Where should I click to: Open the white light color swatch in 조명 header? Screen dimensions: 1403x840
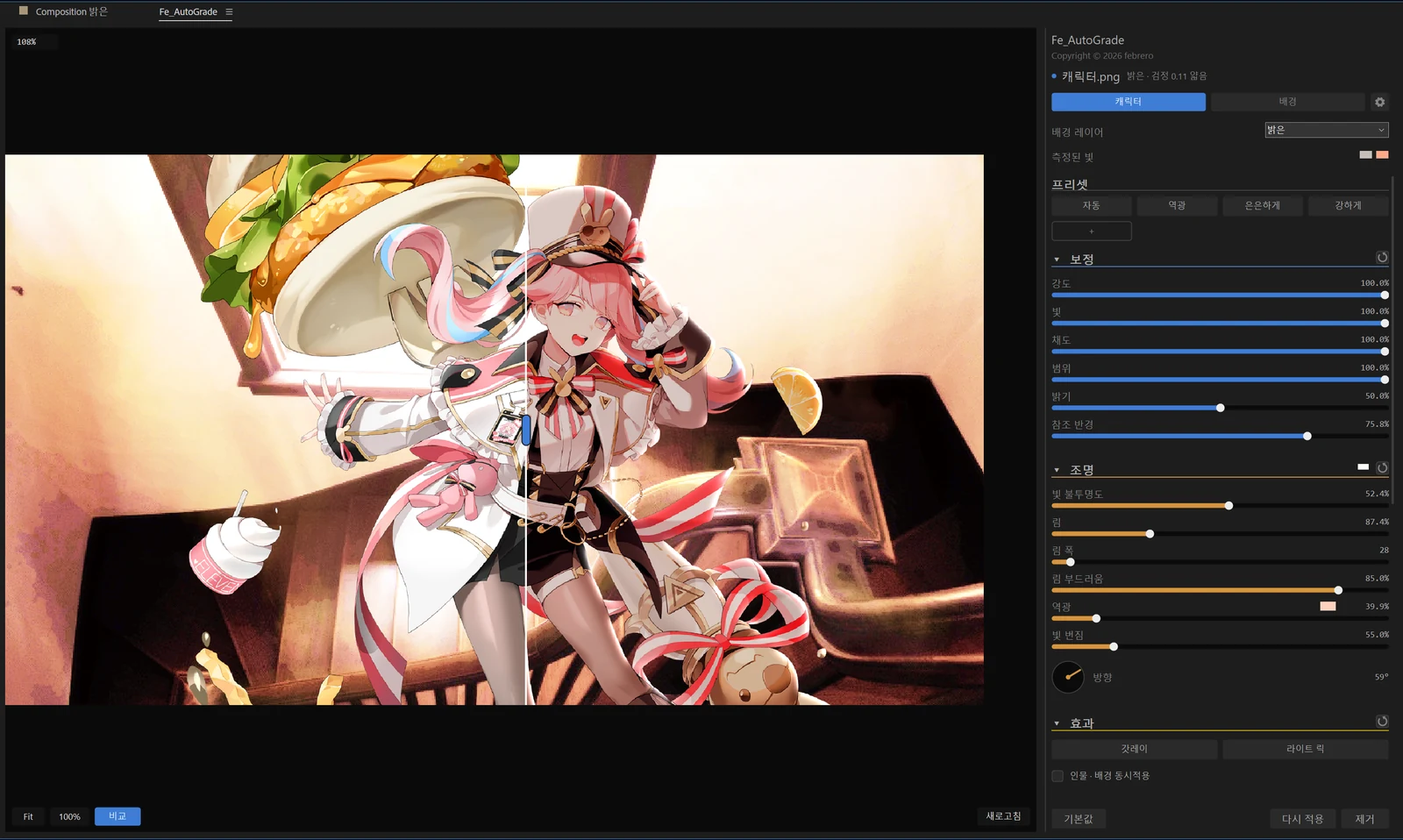point(1363,466)
